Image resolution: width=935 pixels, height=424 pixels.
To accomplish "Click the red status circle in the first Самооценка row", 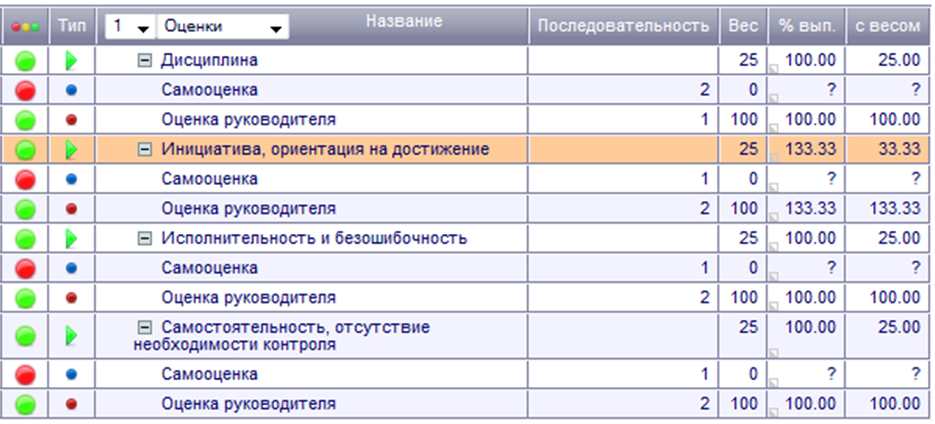I will 26,91.
